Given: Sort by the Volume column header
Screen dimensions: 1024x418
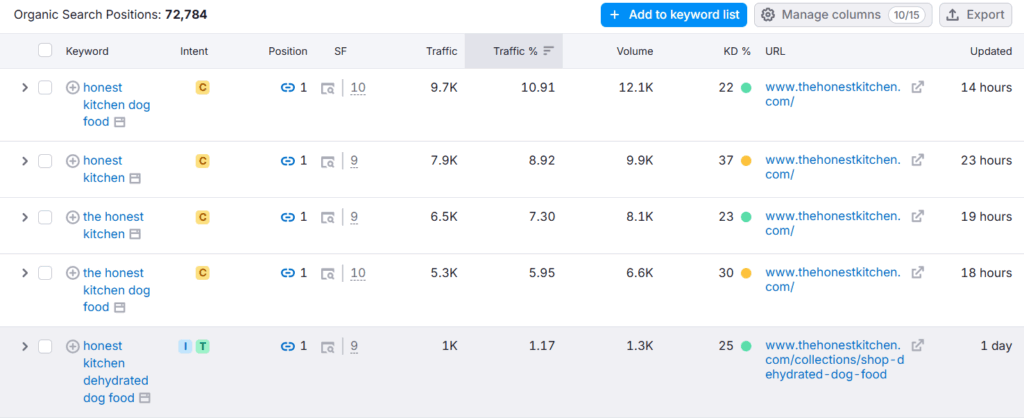Looking at the screenshot, I should [634, 51].
